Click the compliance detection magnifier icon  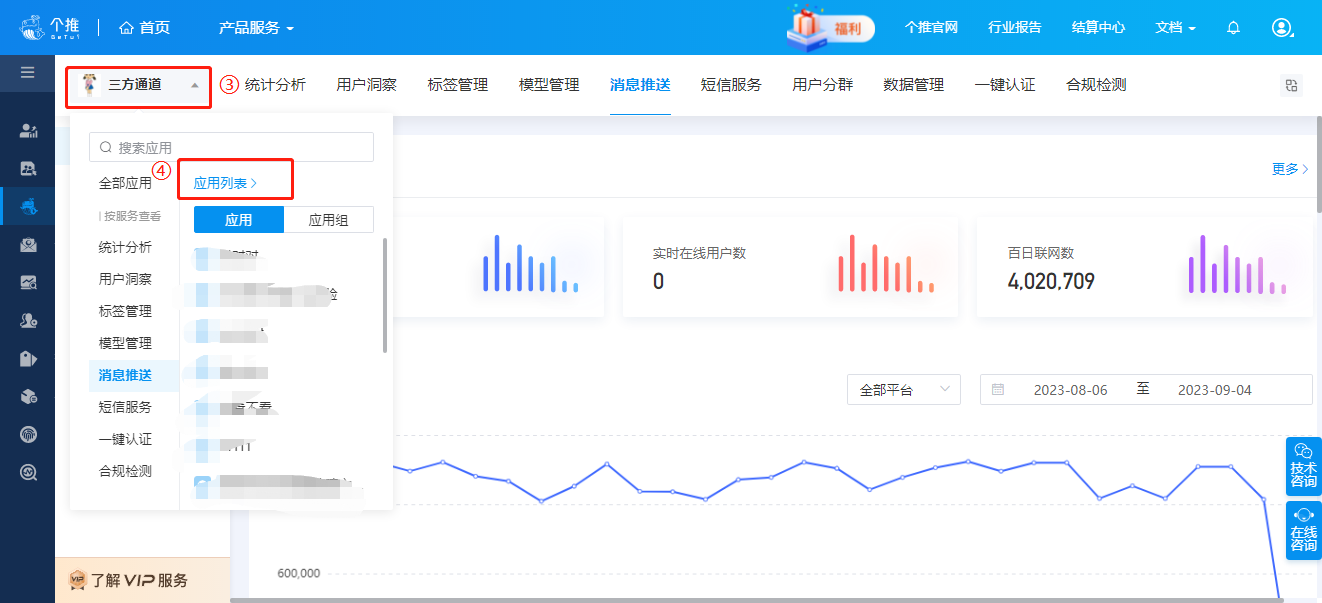coord(28,472)
